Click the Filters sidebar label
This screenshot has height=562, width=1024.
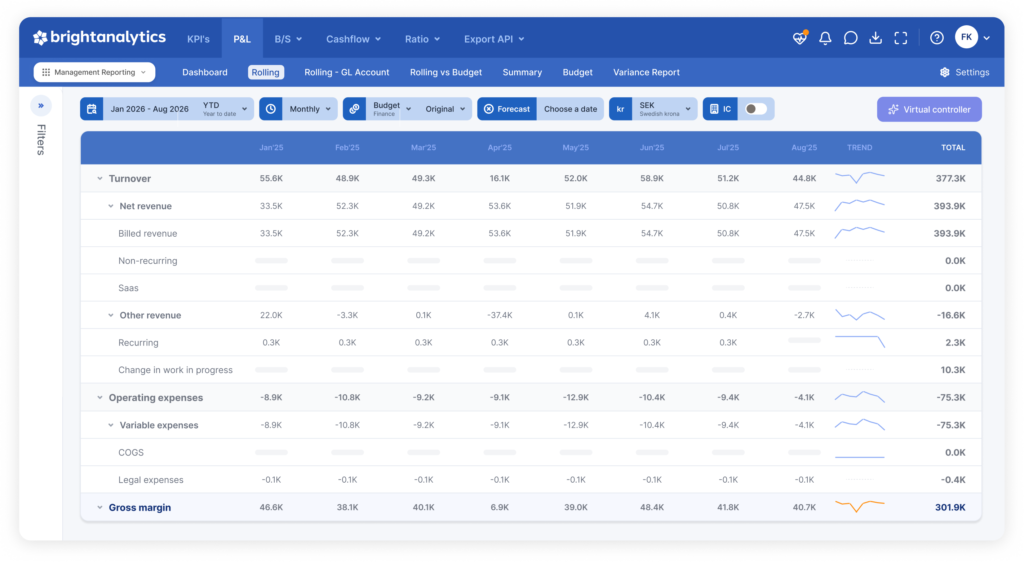[x=40, y=140]
